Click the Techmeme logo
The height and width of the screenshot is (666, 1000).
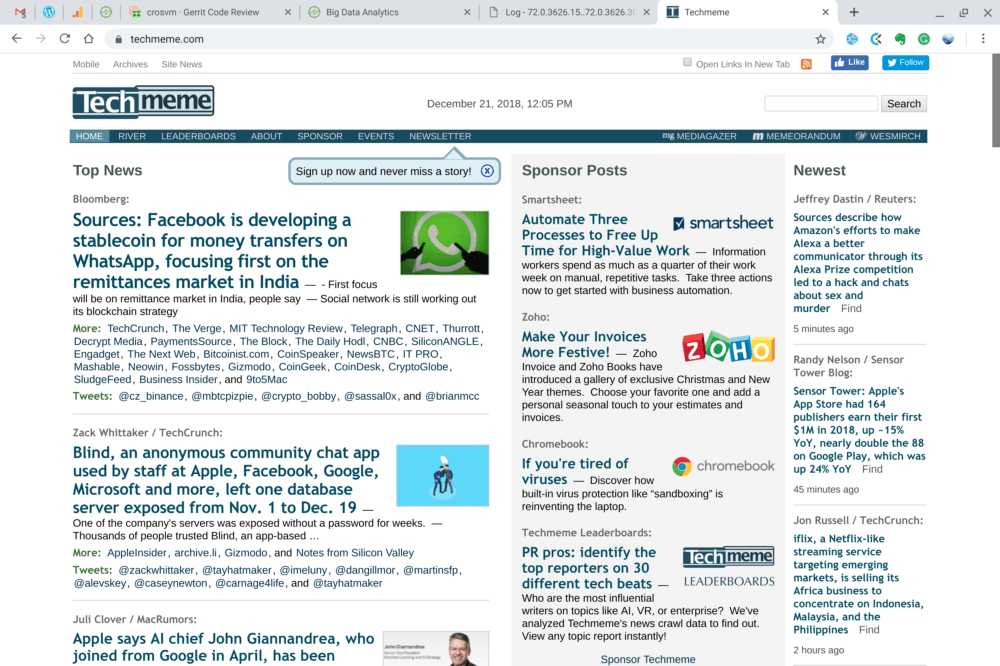coord(143,102)
